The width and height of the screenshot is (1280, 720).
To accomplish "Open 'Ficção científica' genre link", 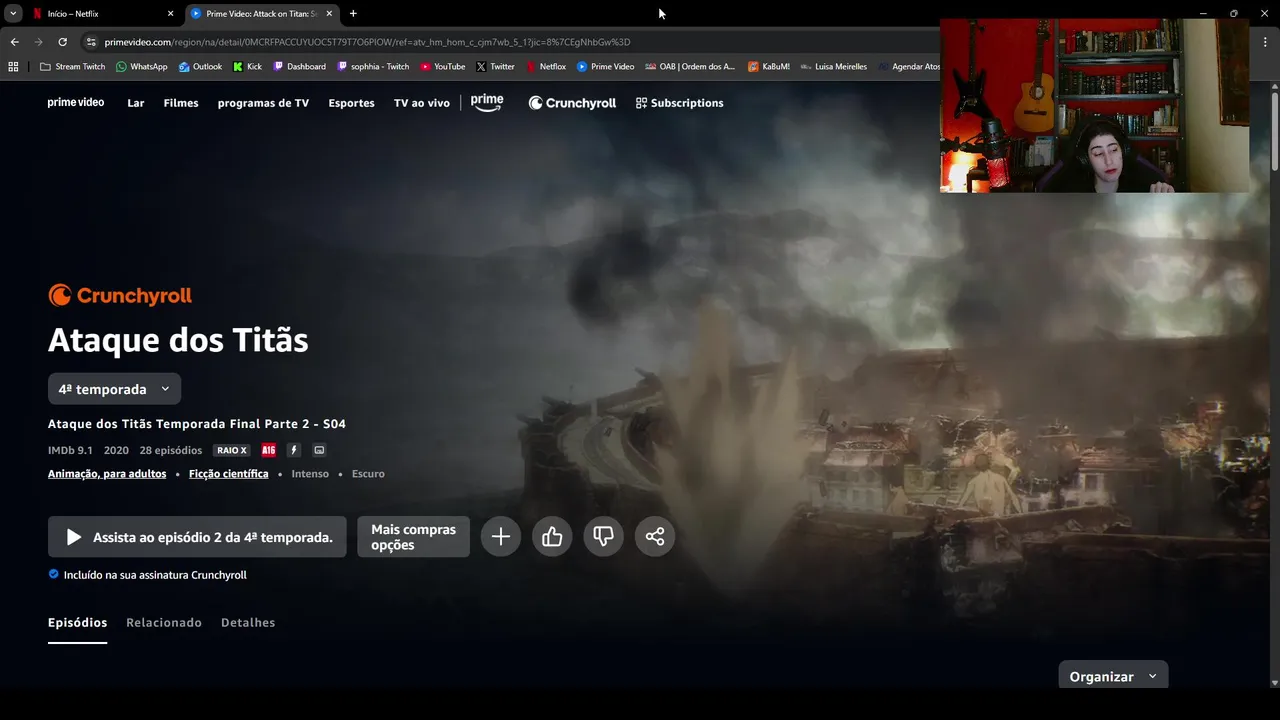I will (229, 474).
